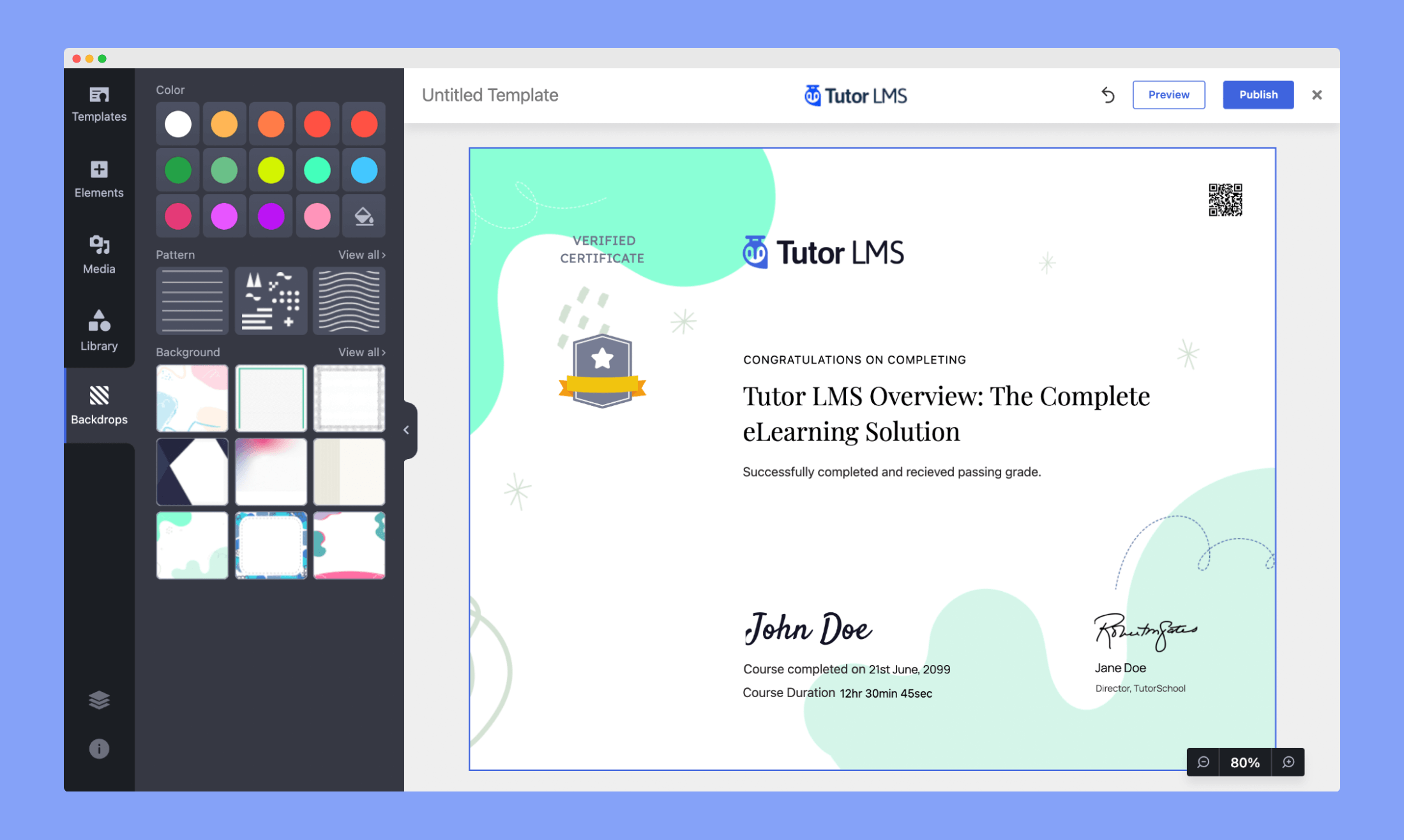Select the badge shield on certificate
This screenshot has width=1404, height=840.
coord(602,371)
